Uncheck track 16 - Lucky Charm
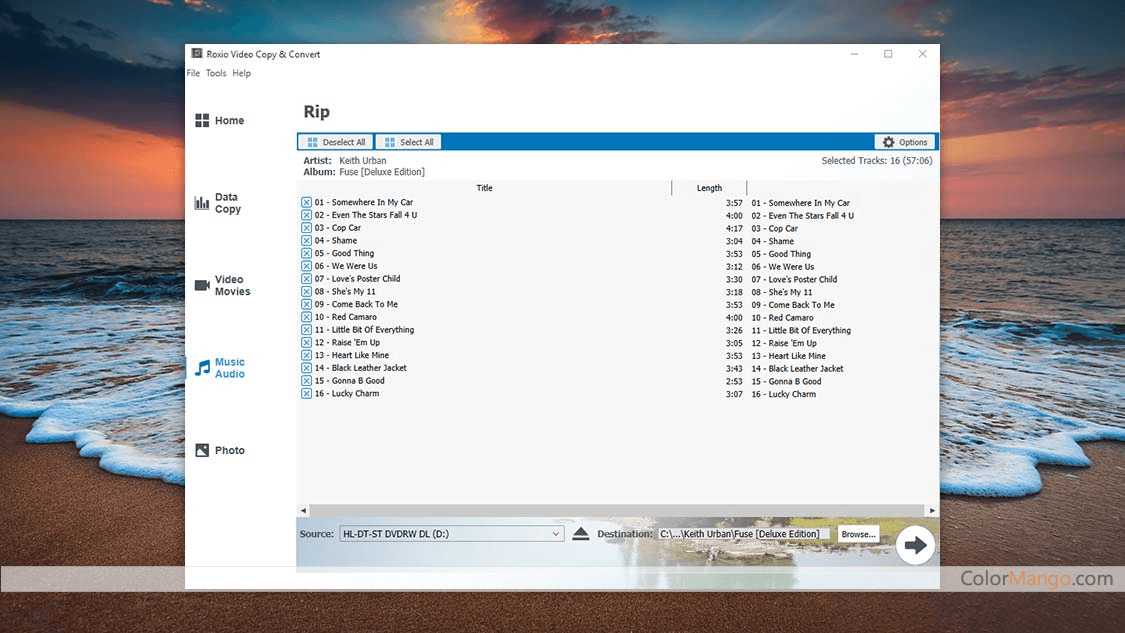Viewport: 1125px width, 633px height. 305,393
